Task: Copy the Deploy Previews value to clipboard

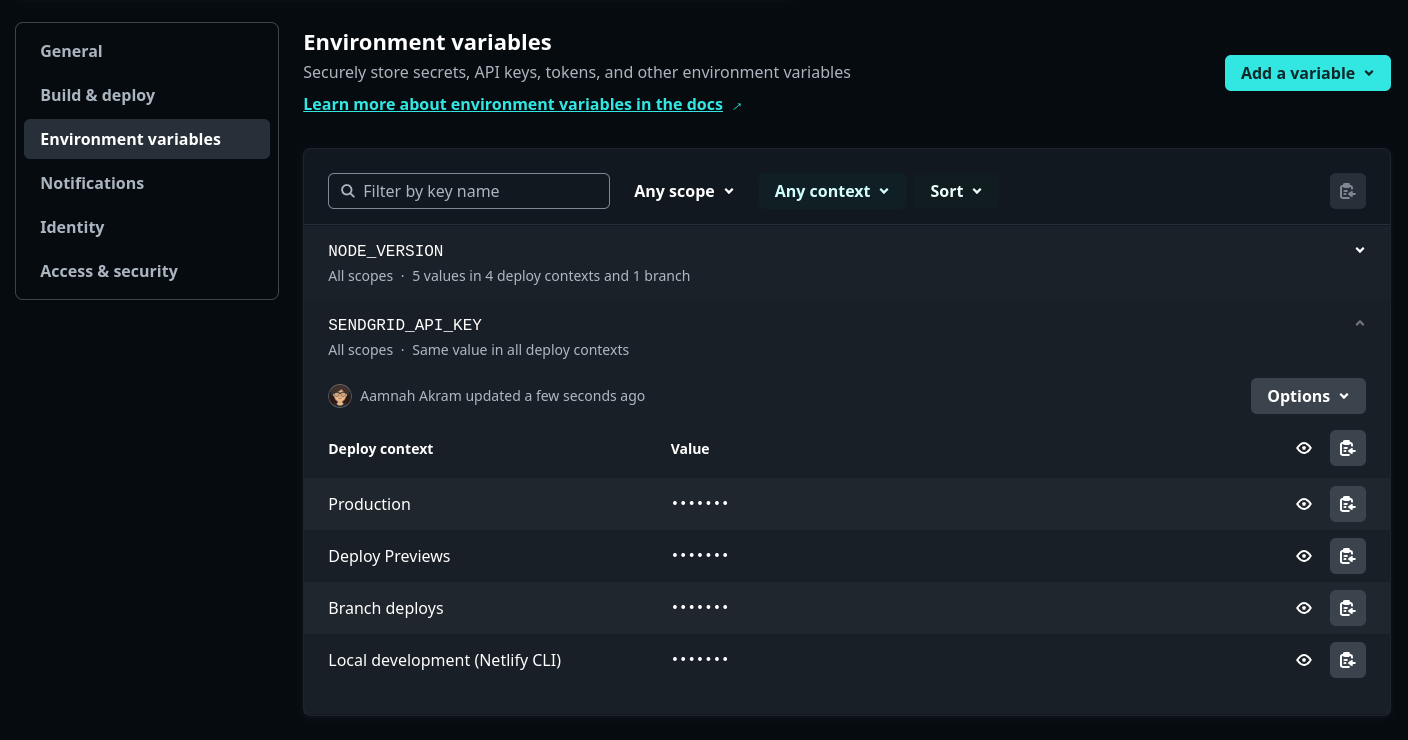Action: [1347, 556]
